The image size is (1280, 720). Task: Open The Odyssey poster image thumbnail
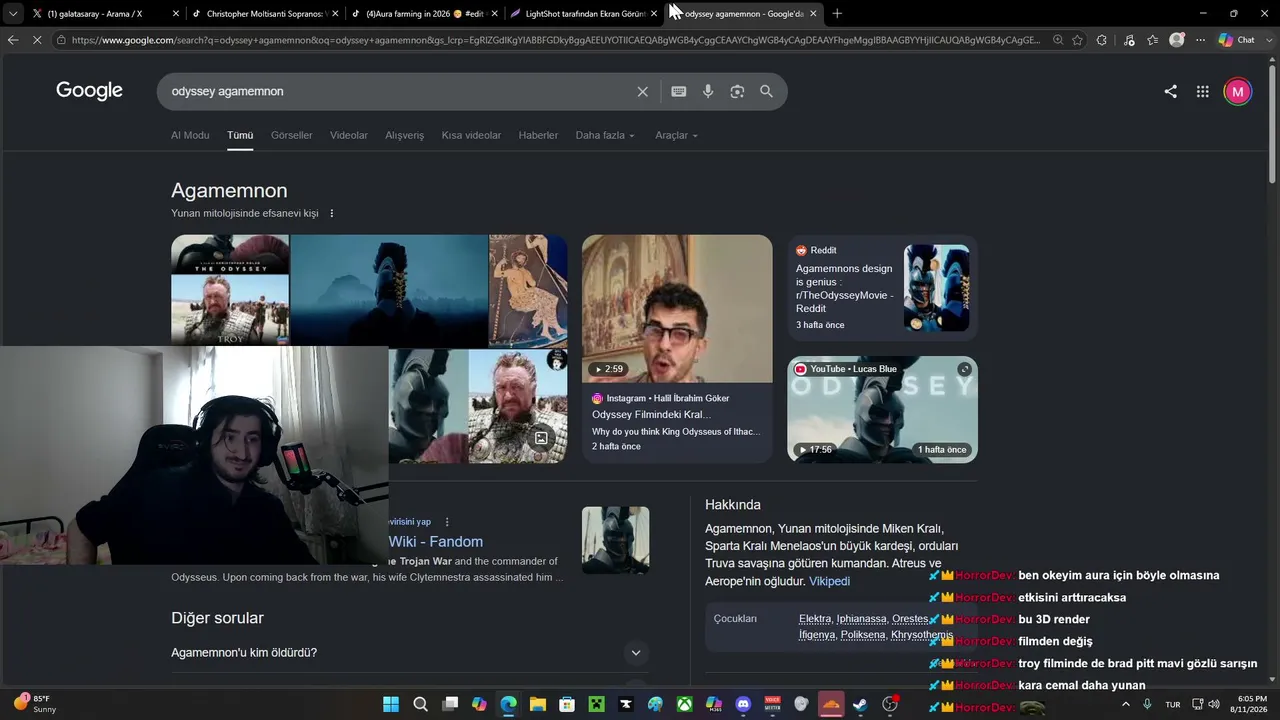click(x=230, y=254)
